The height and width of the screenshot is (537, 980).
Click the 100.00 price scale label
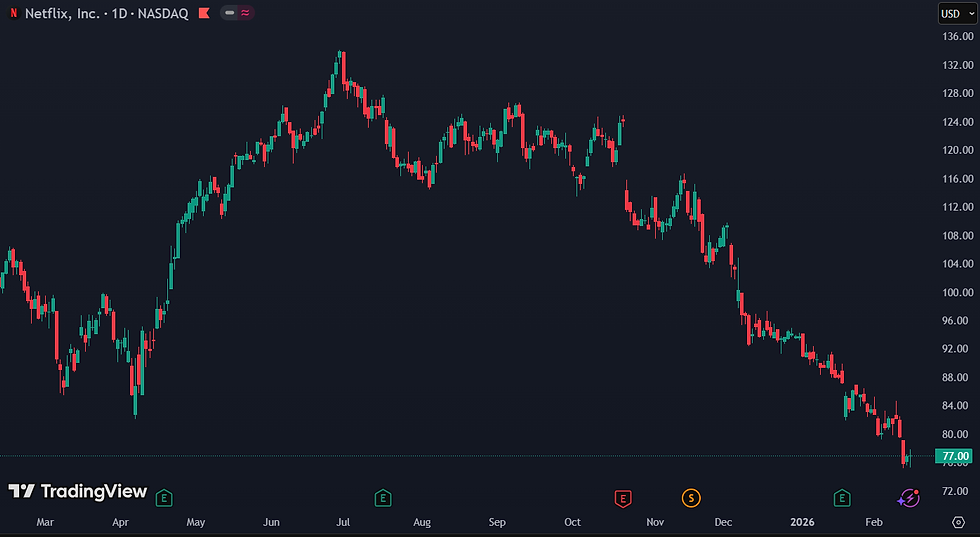point(958,293)
